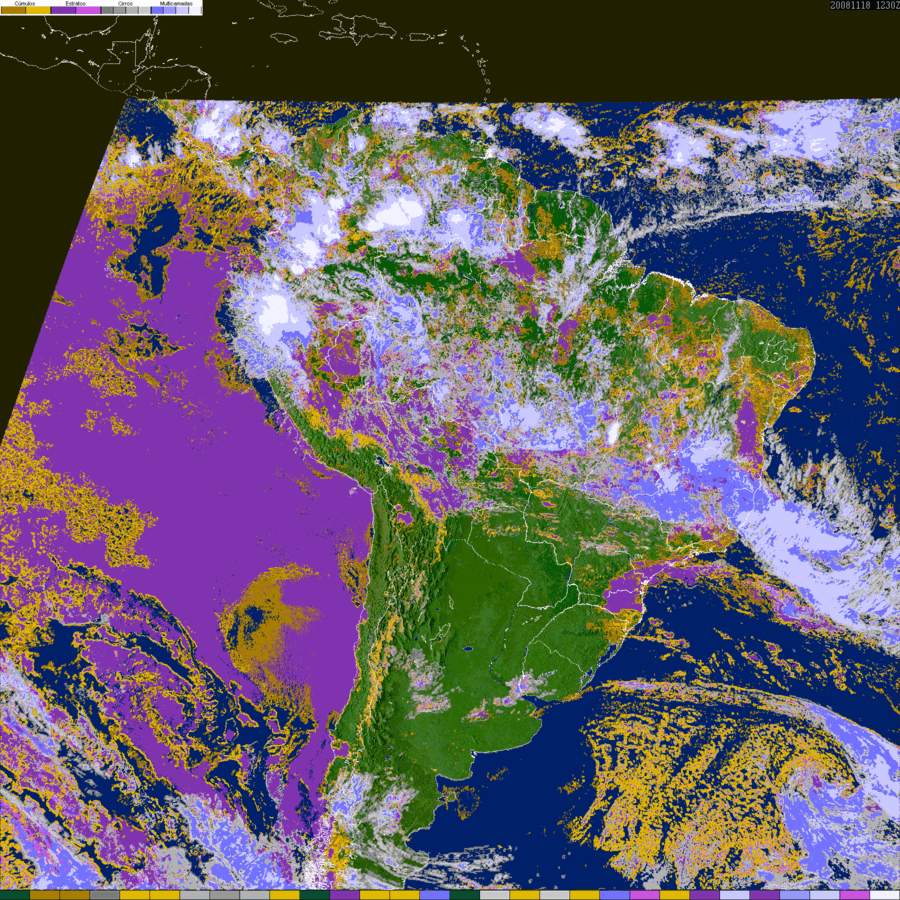This screenshot has width=900, height=900.
Task: Click the 'Multicamadas' legend label
Action: pyautogui.click(x=176, y=3)
